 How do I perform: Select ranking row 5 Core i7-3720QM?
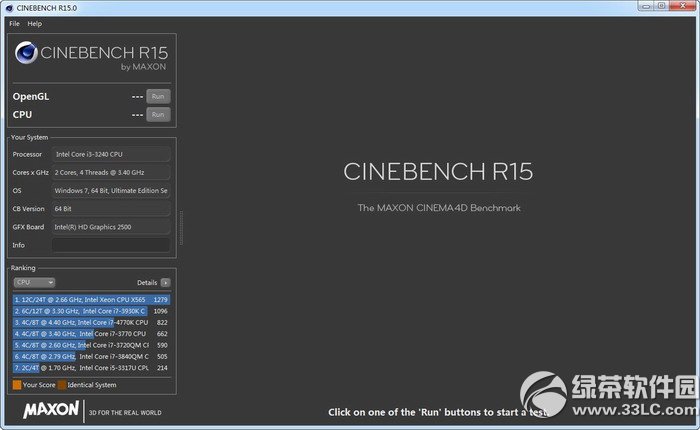pyautogui.click(x=91, y=345)
